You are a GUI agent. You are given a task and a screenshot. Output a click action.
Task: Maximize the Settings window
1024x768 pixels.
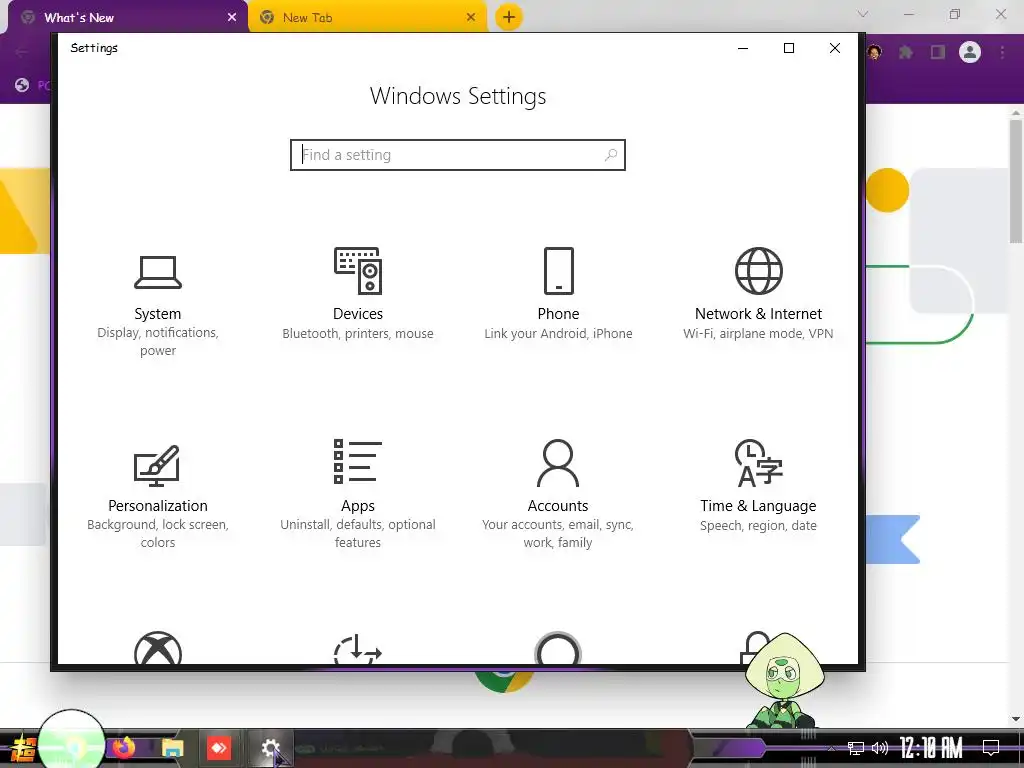point(789,48)
